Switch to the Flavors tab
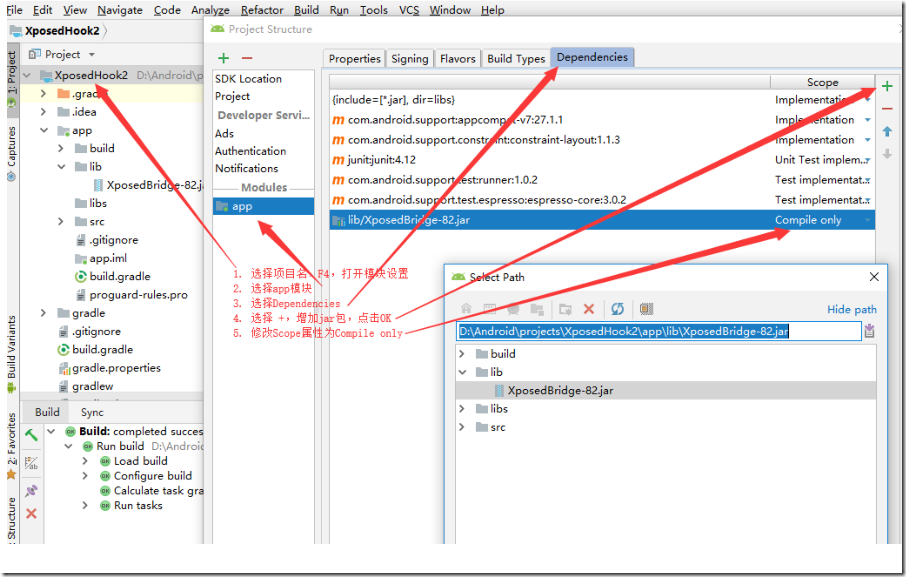The image size is (906, 577). click(458, 58)
